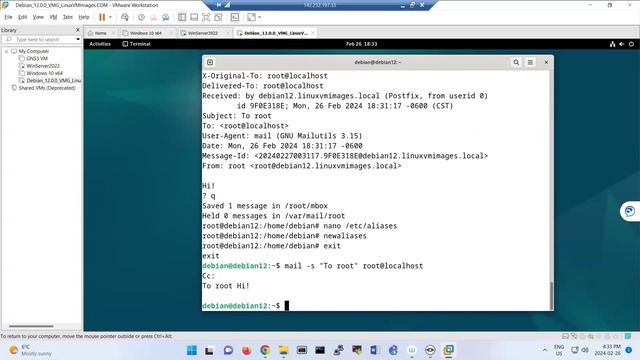Screen dimensions: 640x360
Task: Open the Help menu
Action: coord(84,17)
